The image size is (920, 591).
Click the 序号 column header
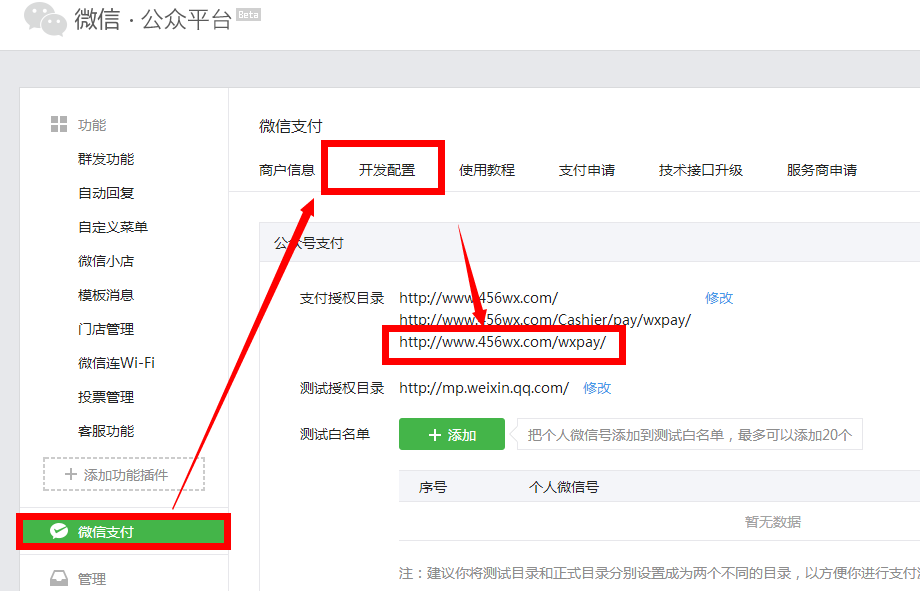[x=433, y=487]
